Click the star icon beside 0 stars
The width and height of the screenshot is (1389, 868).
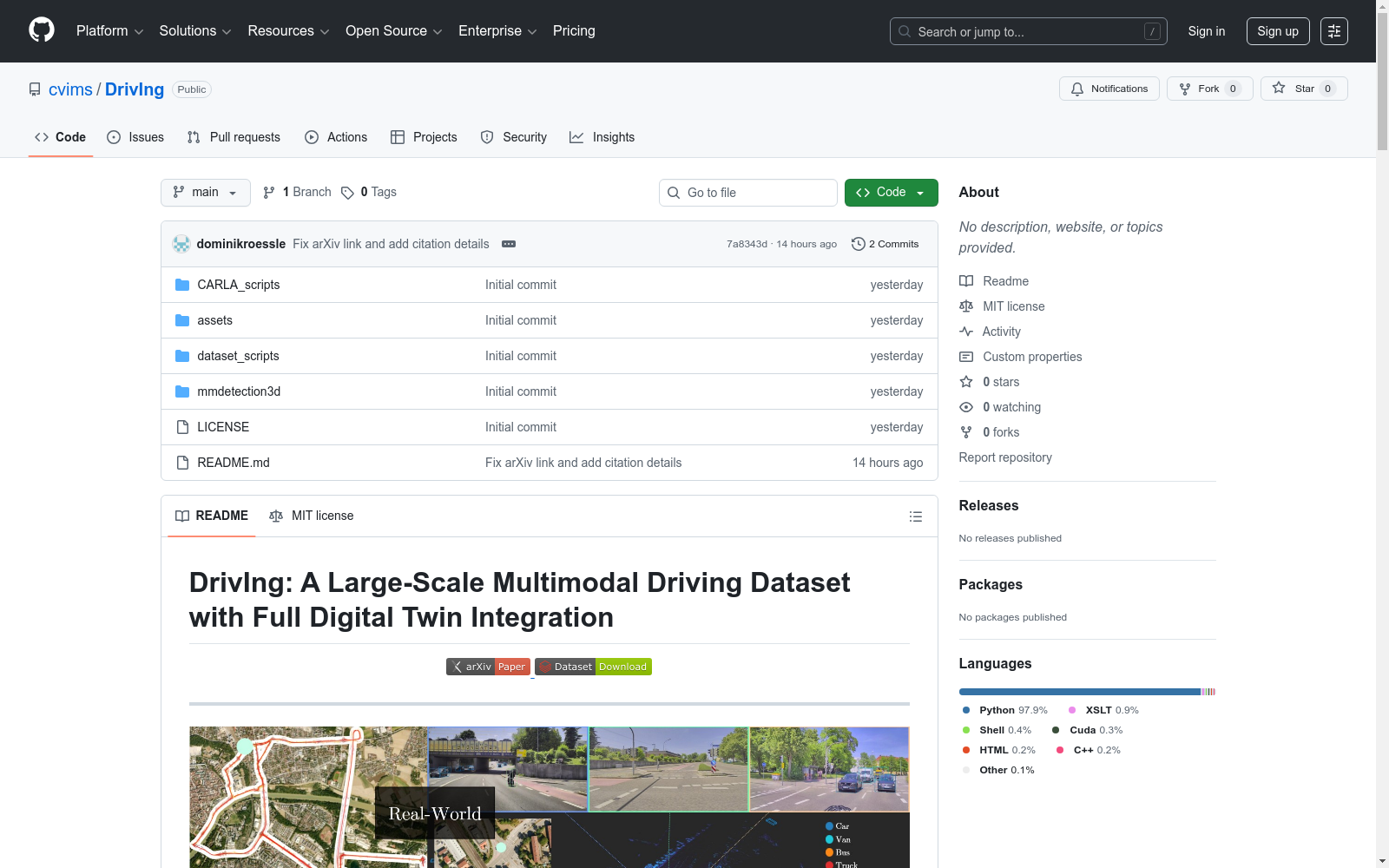[x=966, y=382]
